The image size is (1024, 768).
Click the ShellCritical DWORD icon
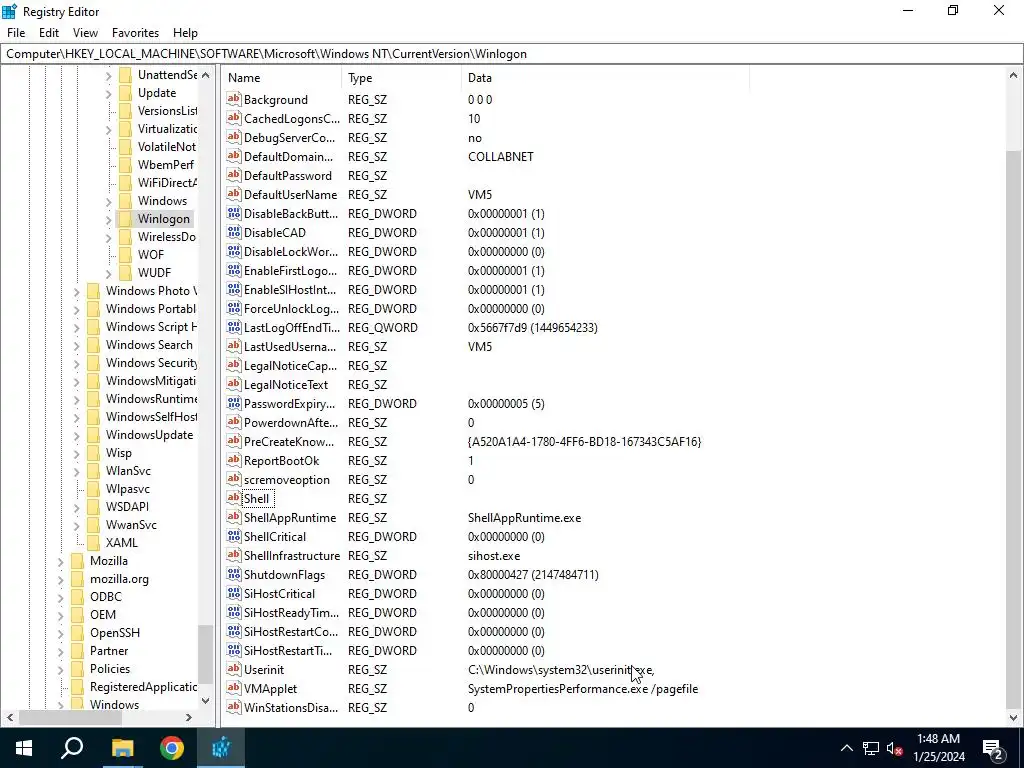233,536
